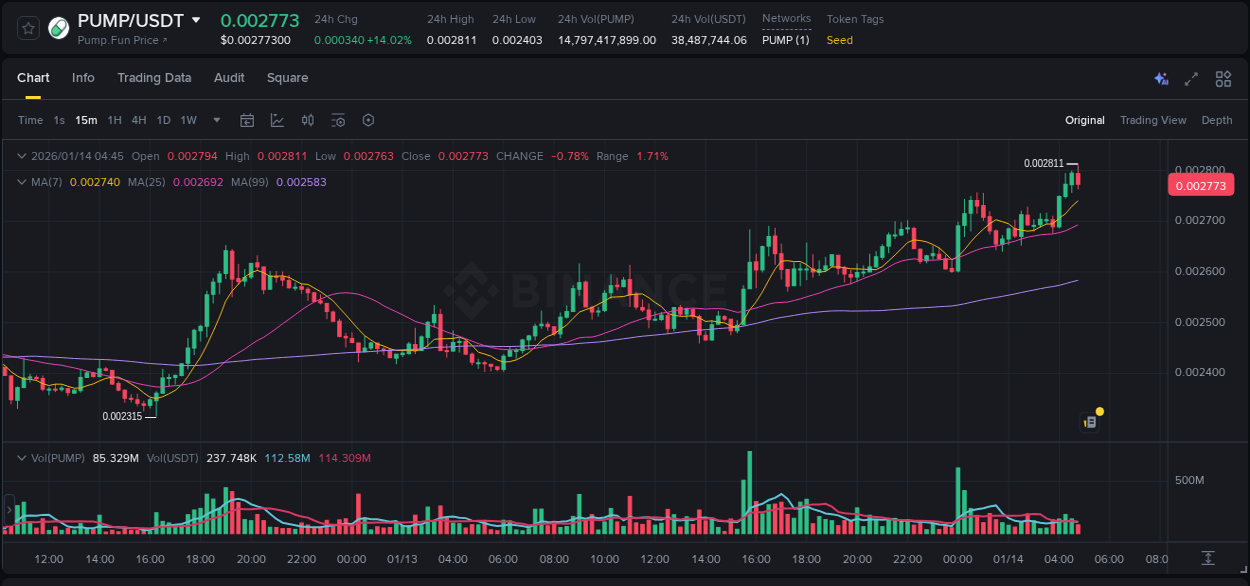Select the 1H timeframe
1250x586 pixels.
112,119
